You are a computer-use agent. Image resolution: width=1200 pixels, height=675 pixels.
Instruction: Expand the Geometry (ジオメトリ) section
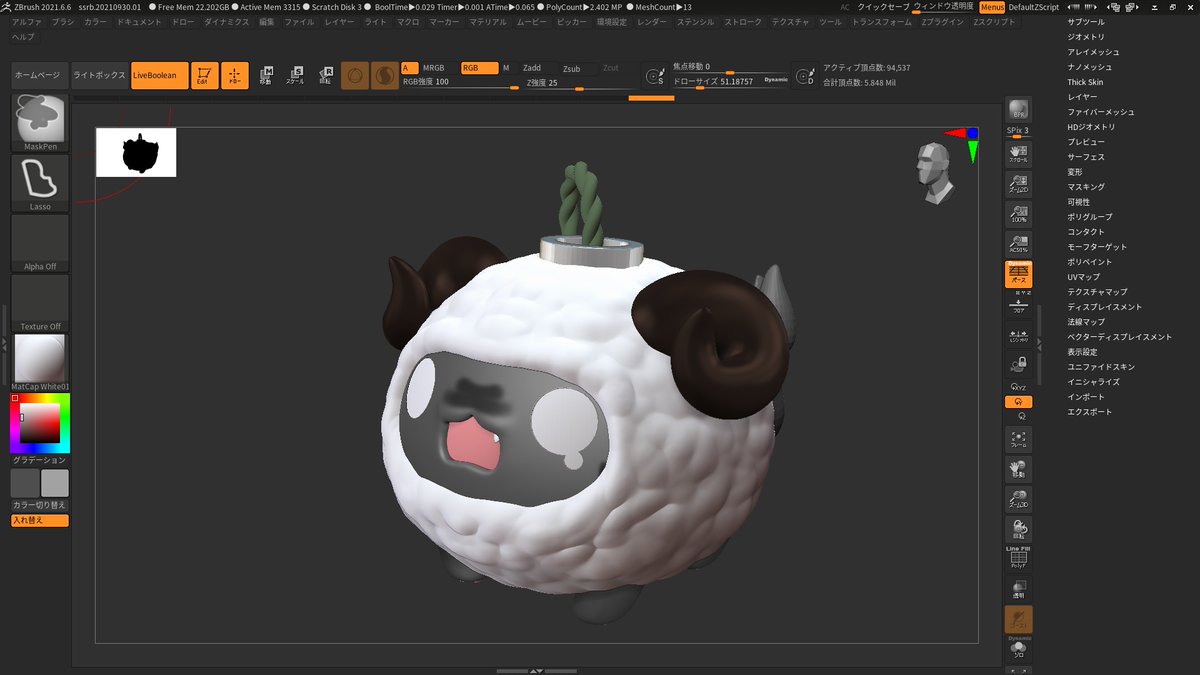pos(1086,36)
